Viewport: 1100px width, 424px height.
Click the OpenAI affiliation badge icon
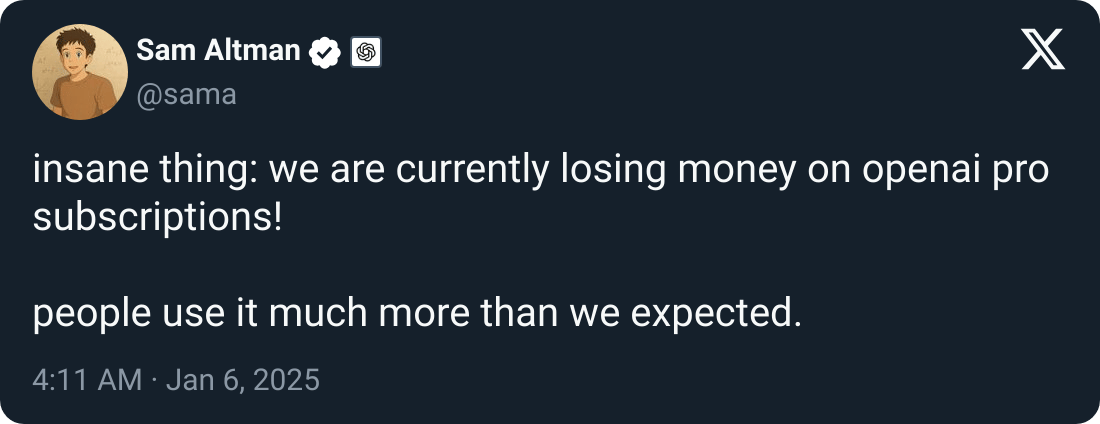(366, 53)
